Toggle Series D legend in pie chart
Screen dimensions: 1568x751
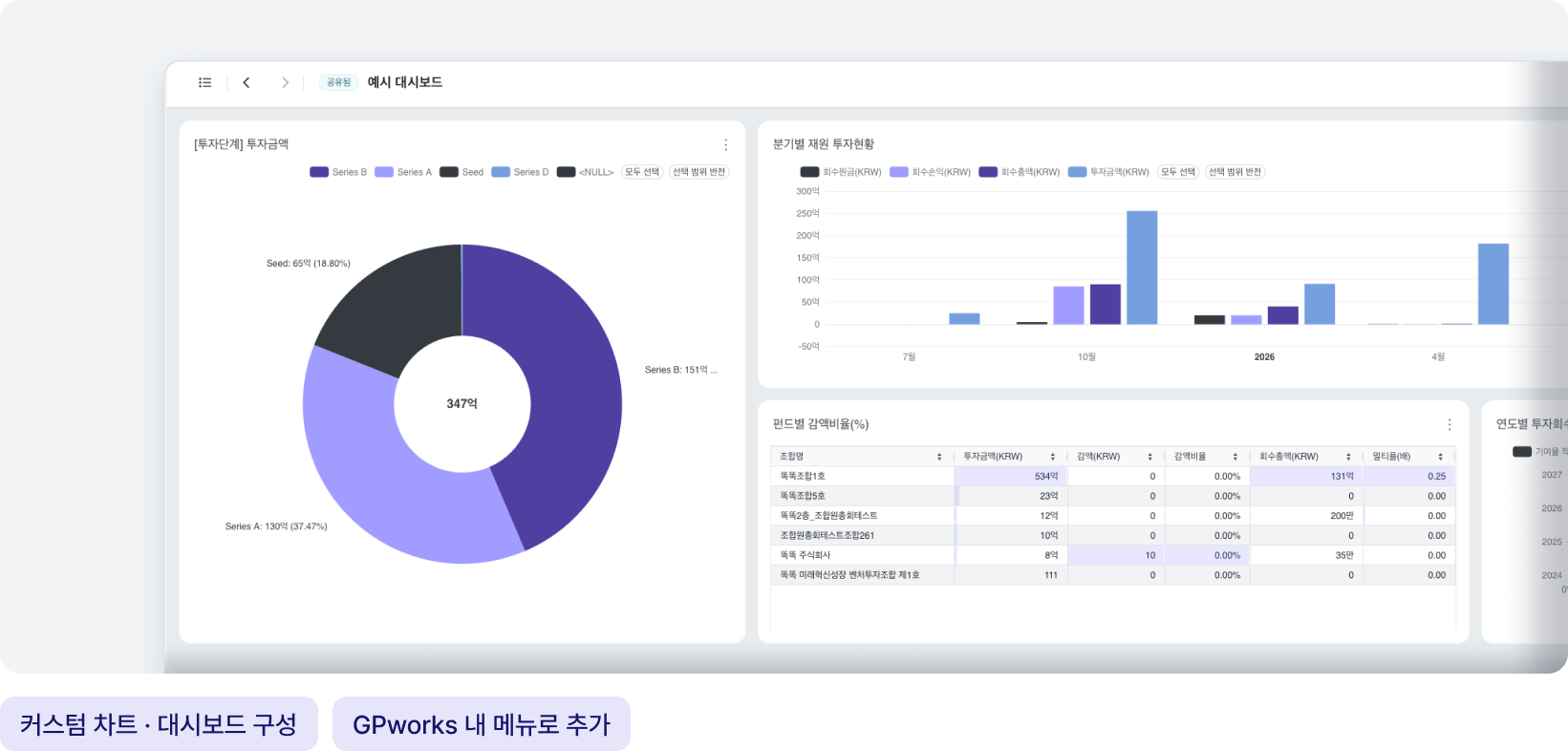pos(520,172)
